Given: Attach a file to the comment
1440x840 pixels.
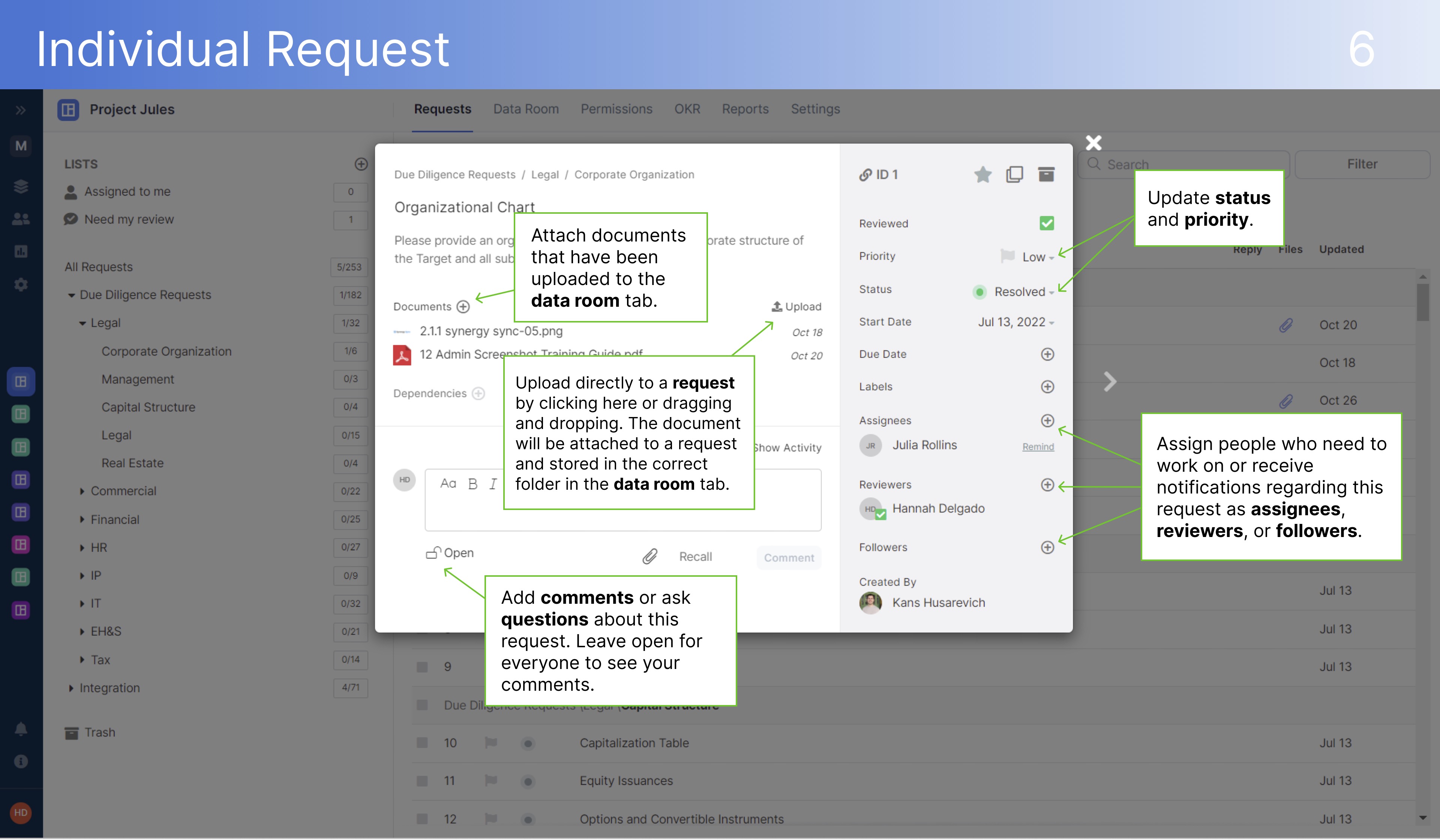Looking at the screenshot, I should (649, 556).
